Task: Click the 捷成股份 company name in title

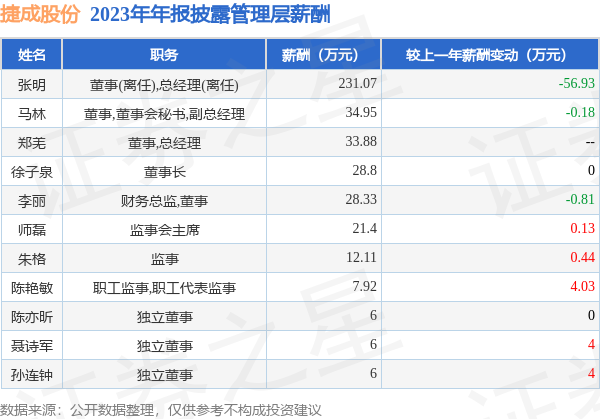Action: pyautogui.click(x=40, y=14)
